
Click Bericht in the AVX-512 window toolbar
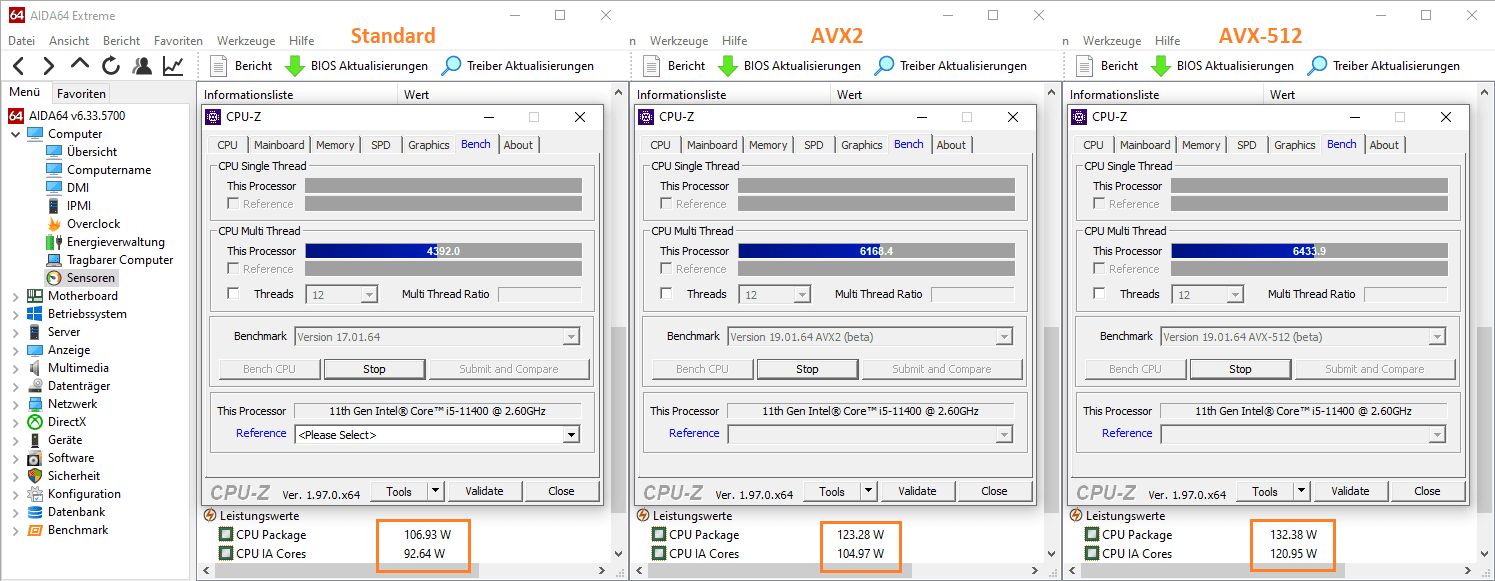pos(1108,66)
